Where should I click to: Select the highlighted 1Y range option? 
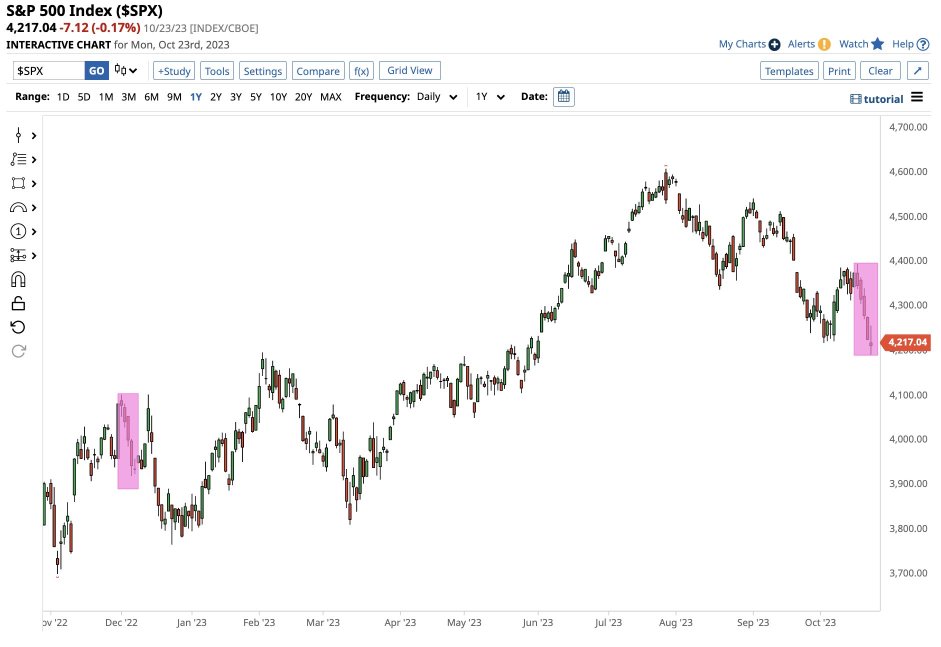(196, 97)
